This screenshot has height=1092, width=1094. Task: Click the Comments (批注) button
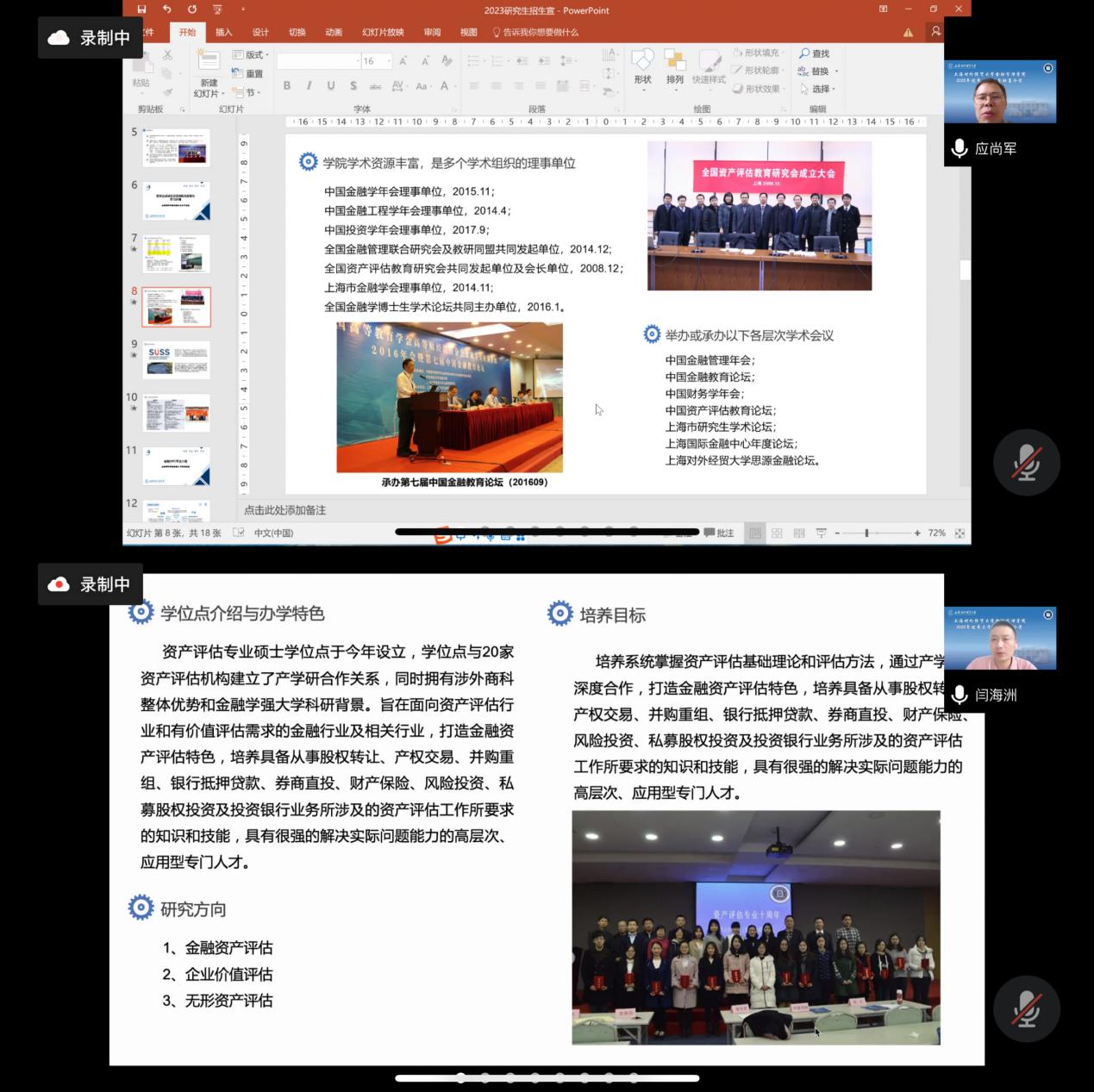click(719, 534)
